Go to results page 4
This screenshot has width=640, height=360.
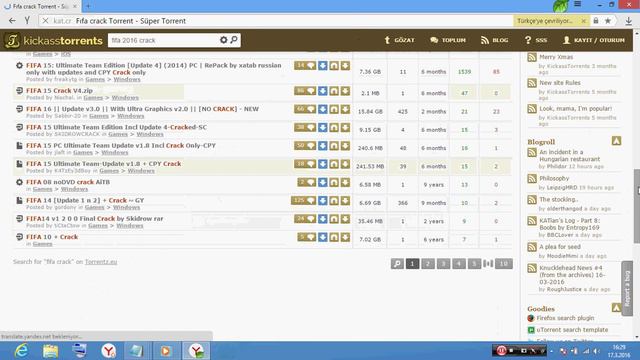[459, 264]
